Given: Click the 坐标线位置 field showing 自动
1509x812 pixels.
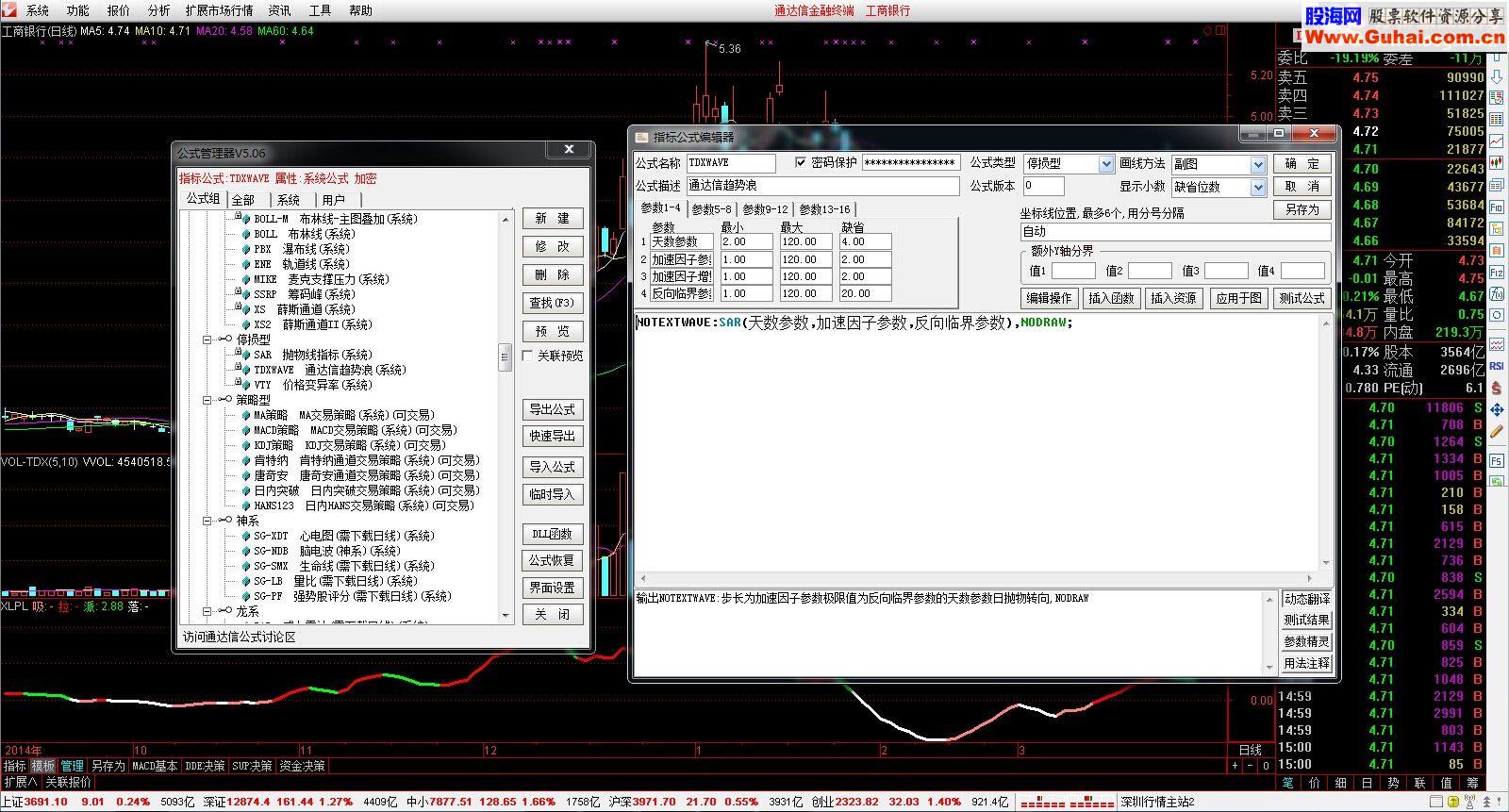Looking at the screenshot, I should pyautogui.click(x=1175, y=231).
